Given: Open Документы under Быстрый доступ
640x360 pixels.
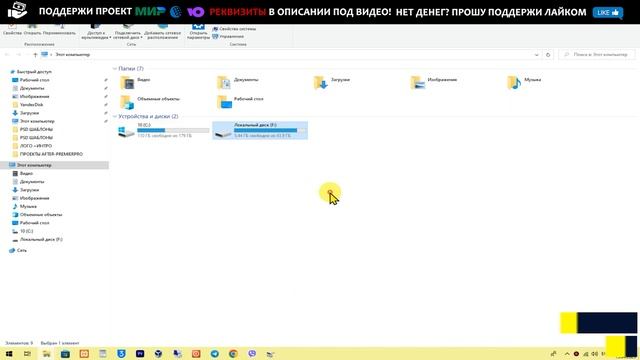Looking at the screenshot, I should click(28, 88).
